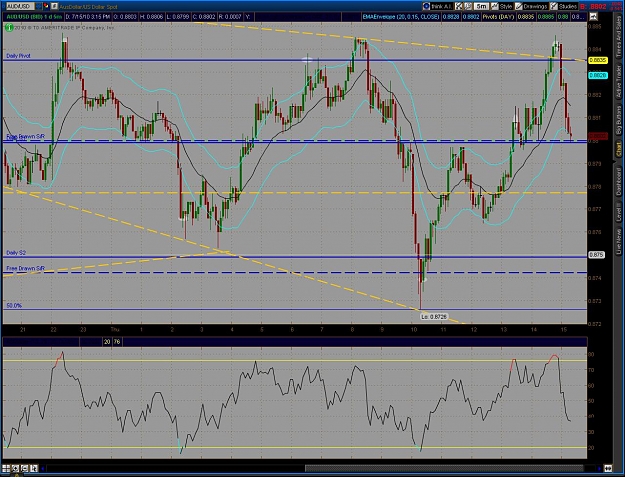Click the second bottom-left chart tool icon
This screenshot has height=477, width=625.
pos(15,468)
